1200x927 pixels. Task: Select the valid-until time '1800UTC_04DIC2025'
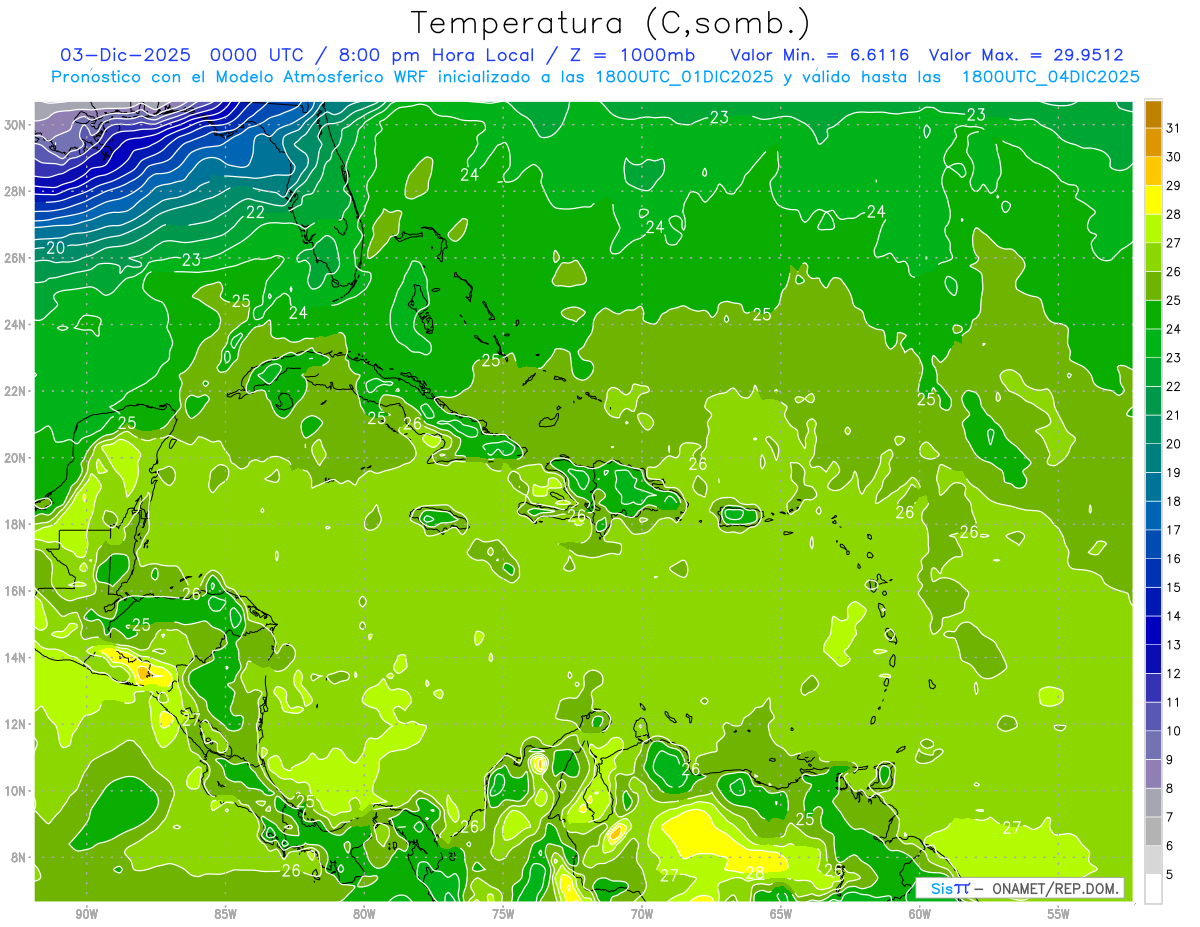[x=1050, y=77]
